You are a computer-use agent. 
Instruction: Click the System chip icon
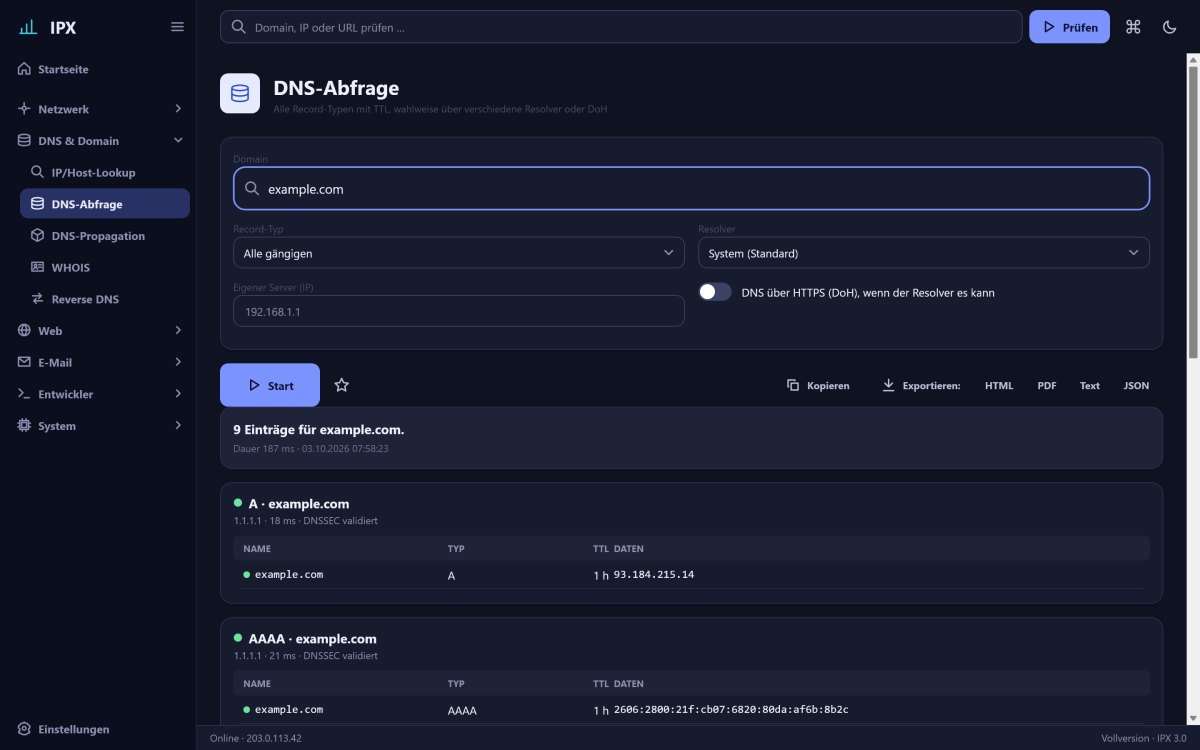(25, 426)
